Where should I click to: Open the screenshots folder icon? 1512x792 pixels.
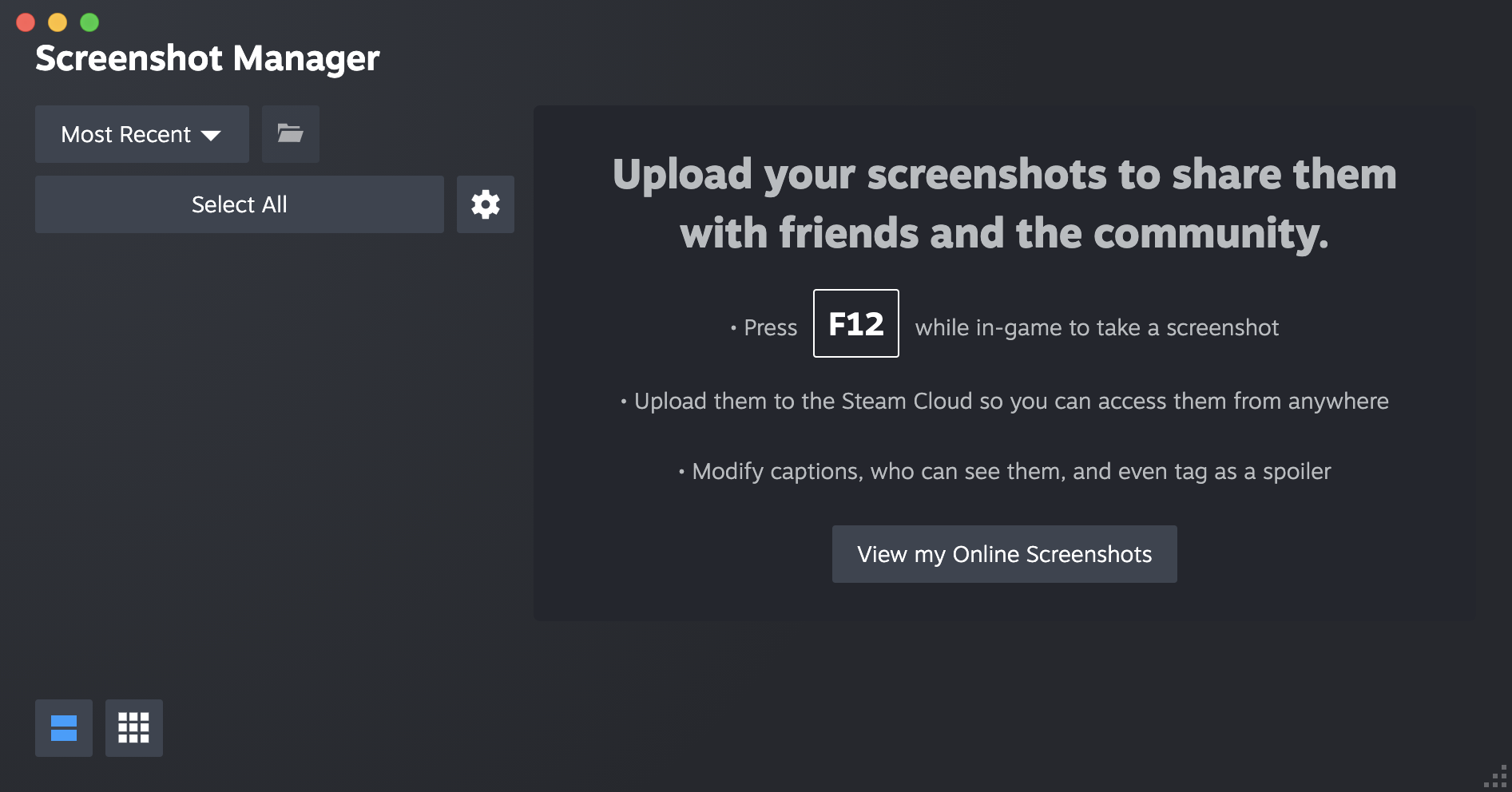291,134
